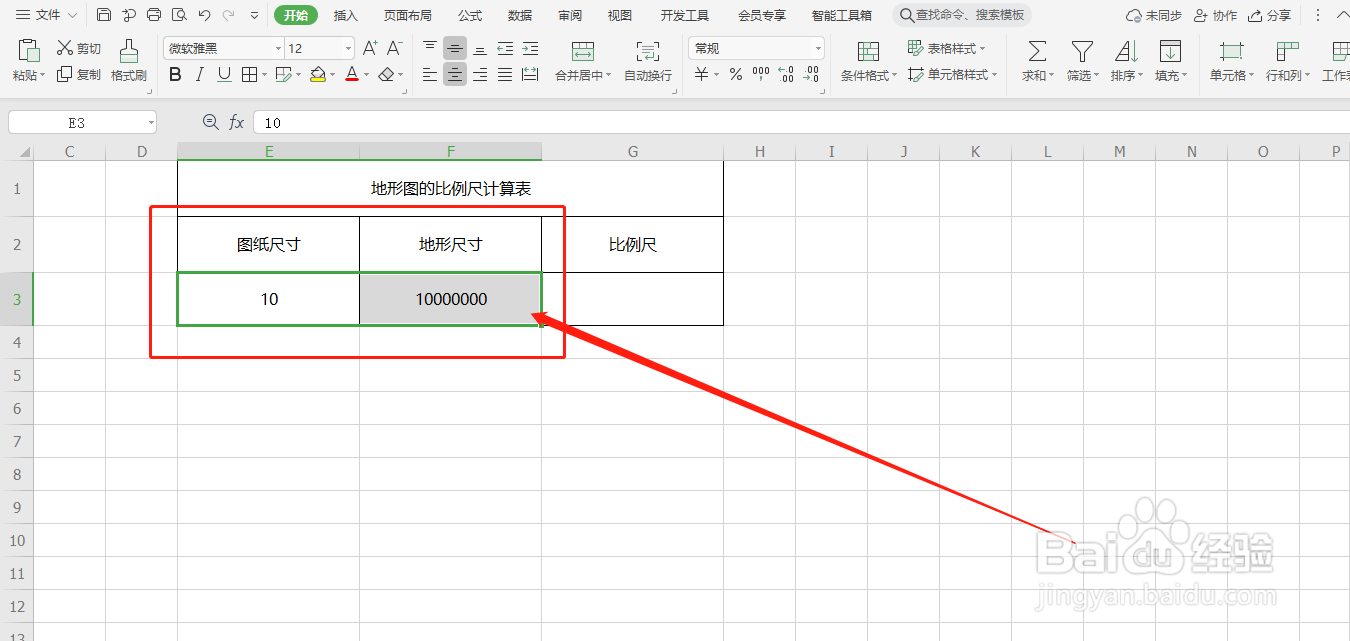Apply Percent style format

pos(736,74)
